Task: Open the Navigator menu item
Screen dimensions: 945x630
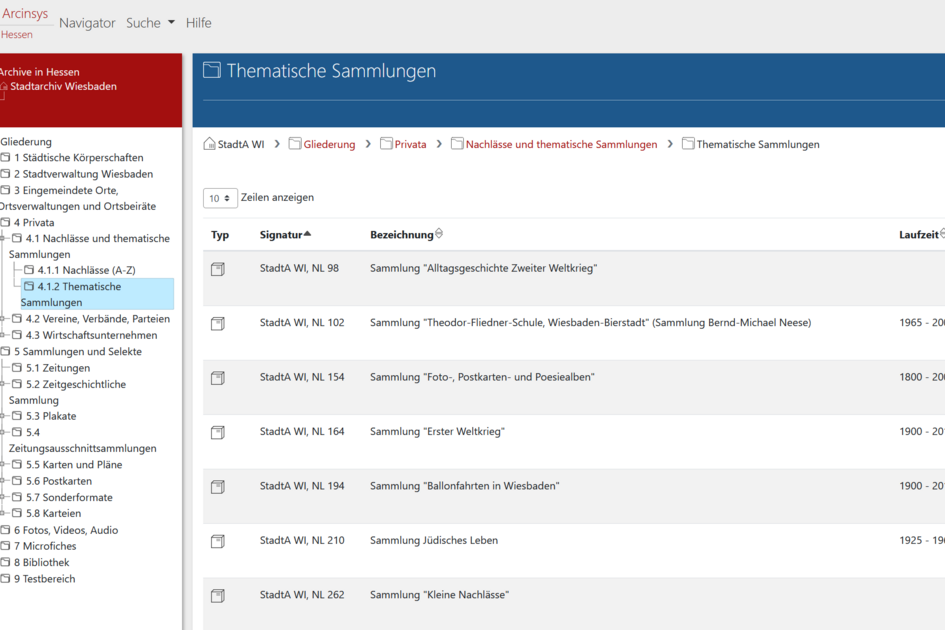Action: (87, 23)
